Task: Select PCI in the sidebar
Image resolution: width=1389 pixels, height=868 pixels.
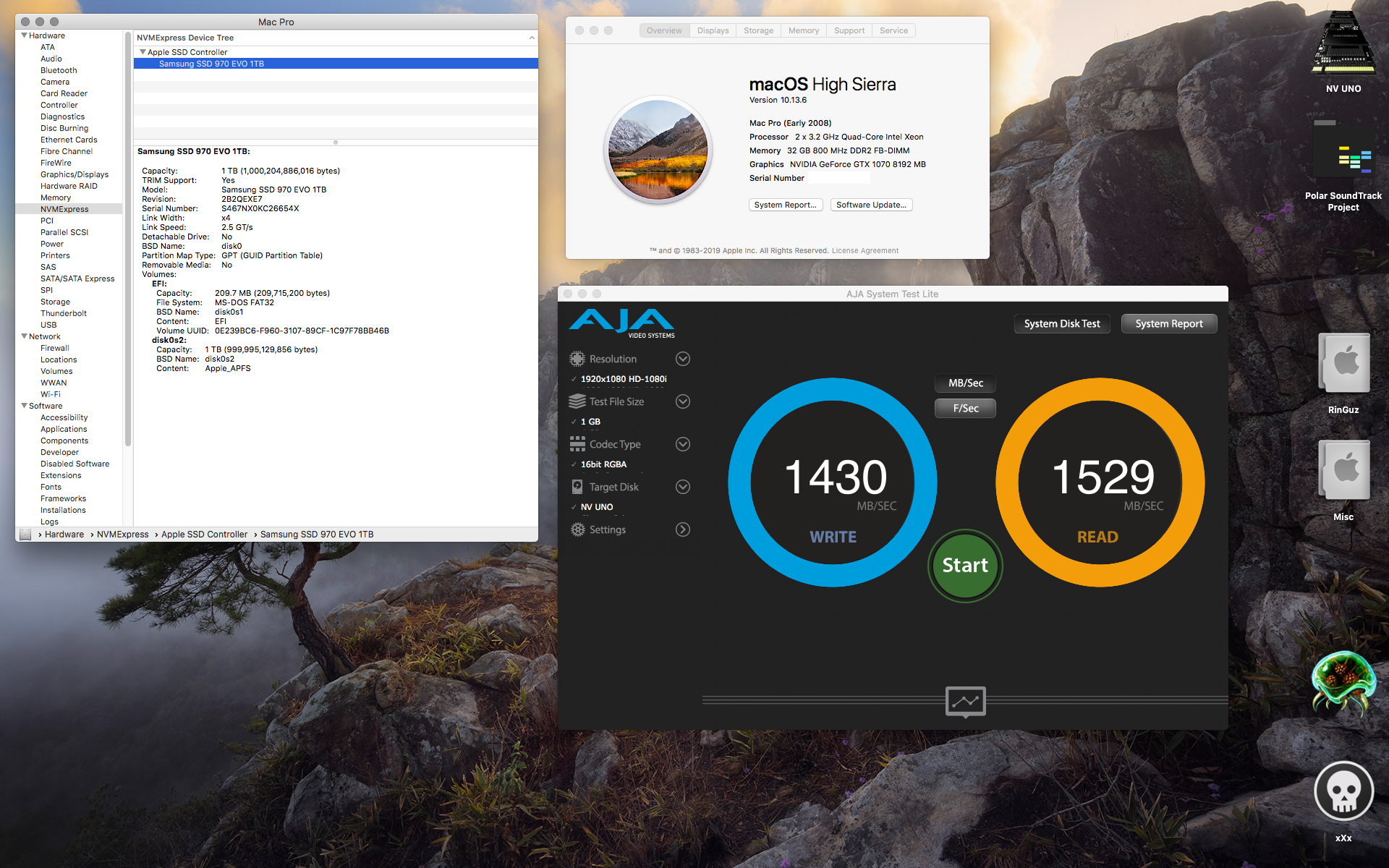Action: (x=47, y=221)
